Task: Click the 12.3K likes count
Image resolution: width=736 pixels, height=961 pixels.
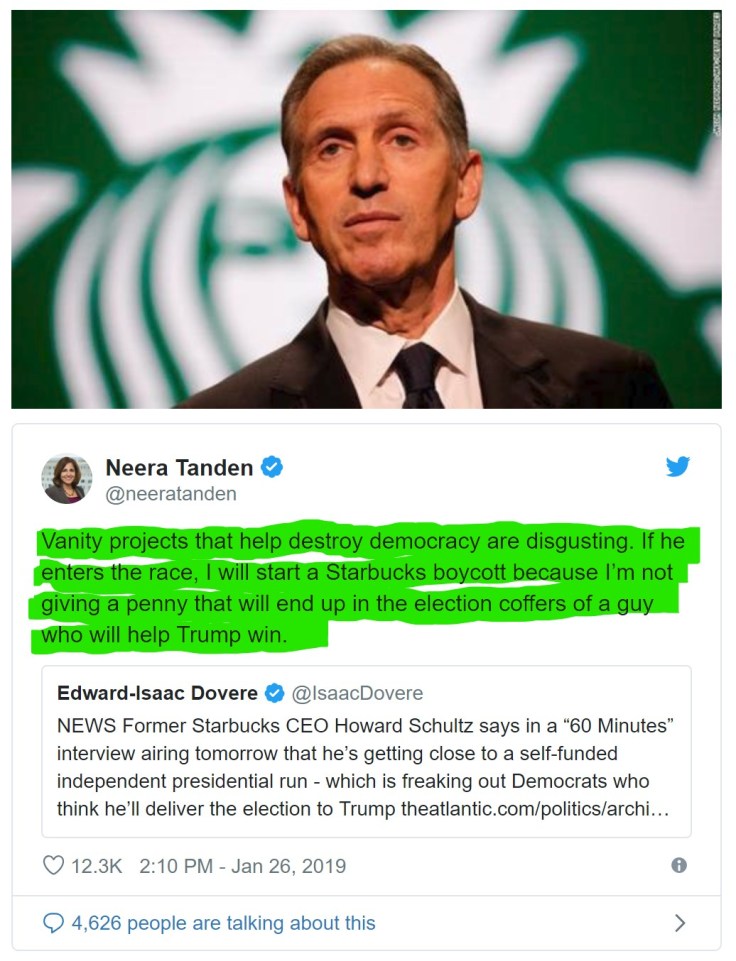Action: pyautogui.click(x=97, y=866)
